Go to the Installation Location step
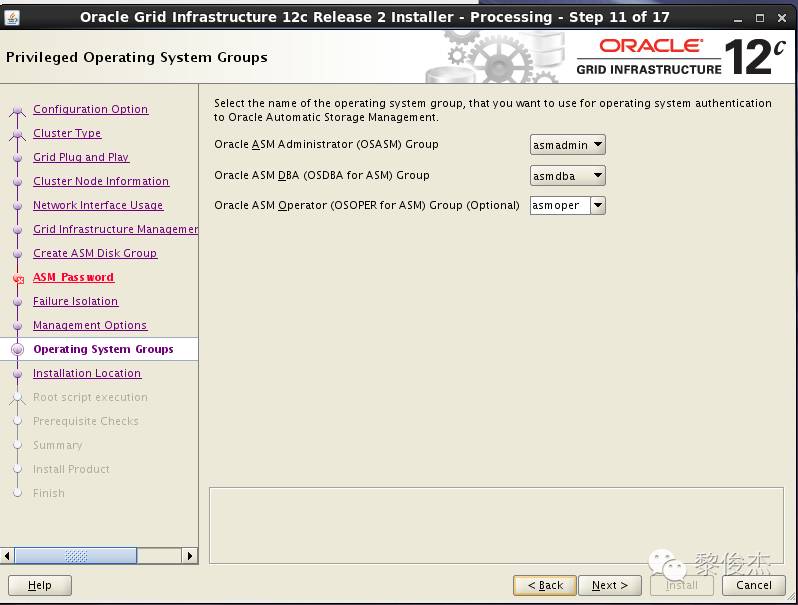Screen dimensions: 798x605 (87, 373)
